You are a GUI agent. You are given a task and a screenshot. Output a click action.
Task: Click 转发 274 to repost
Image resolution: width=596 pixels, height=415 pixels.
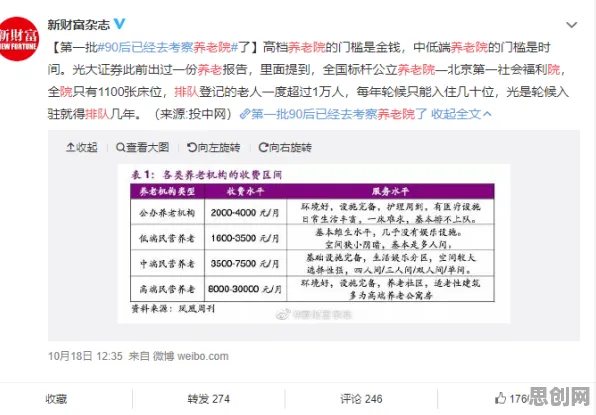tap(208, 399)
